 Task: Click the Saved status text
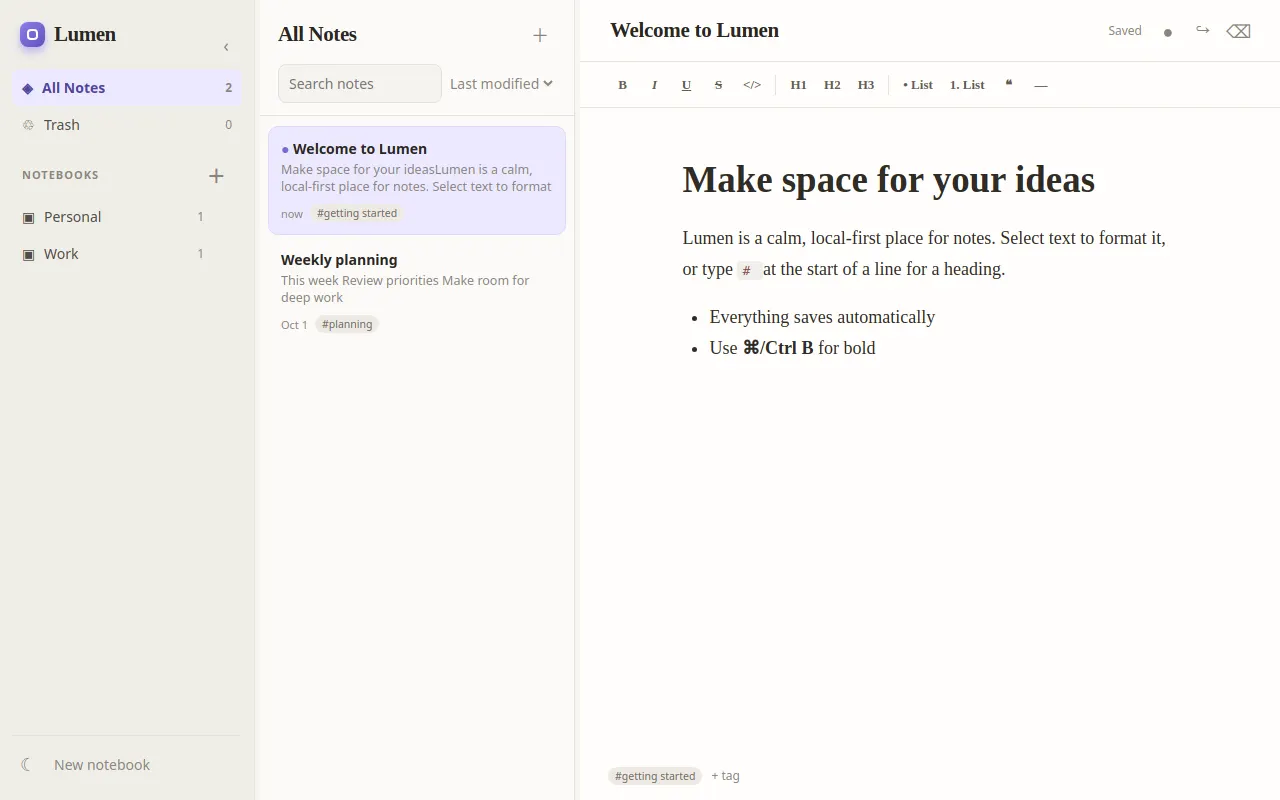[1125, 31]
